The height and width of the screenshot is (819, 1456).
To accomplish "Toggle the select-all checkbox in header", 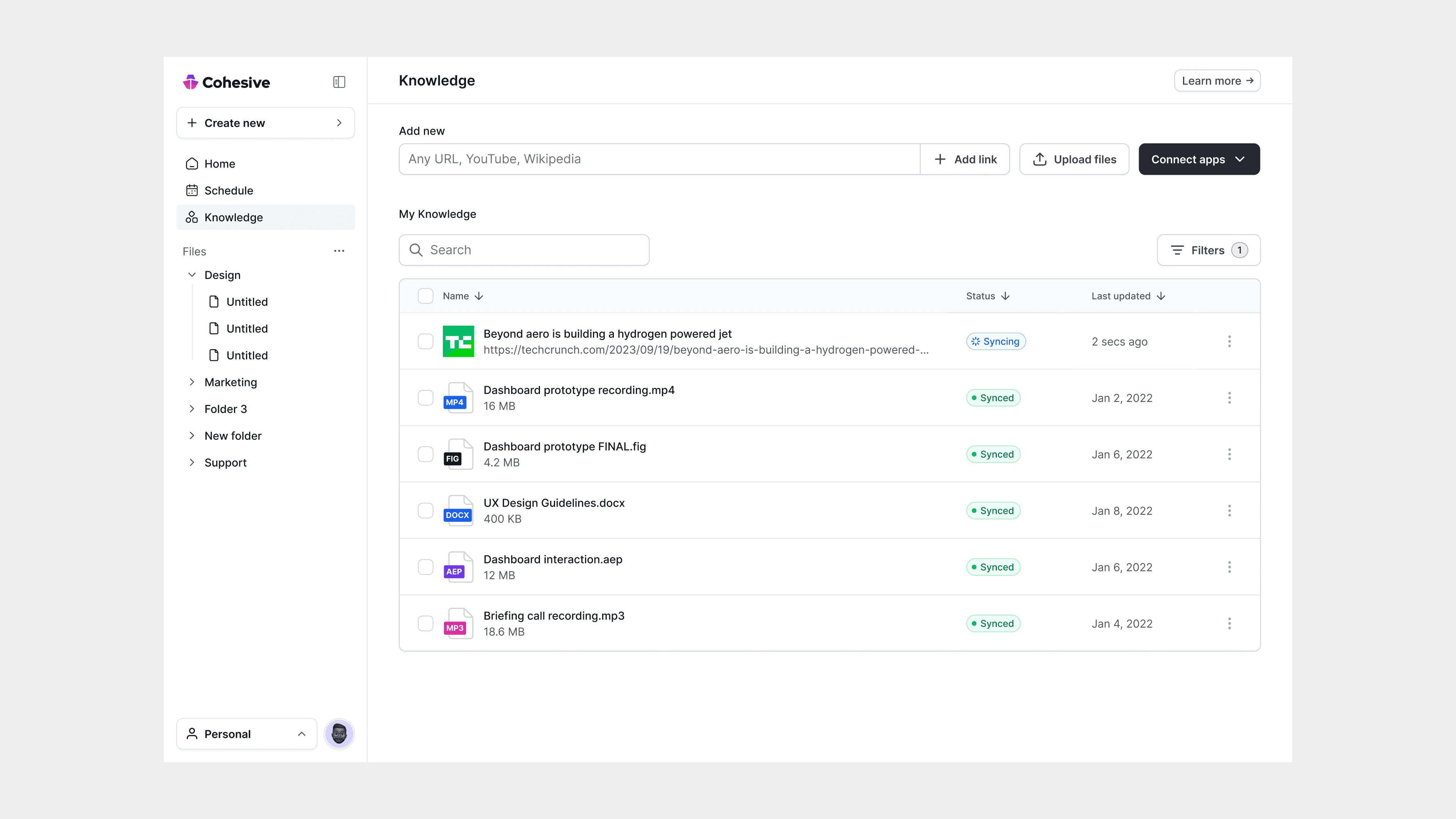I will [x=425, y=296].
